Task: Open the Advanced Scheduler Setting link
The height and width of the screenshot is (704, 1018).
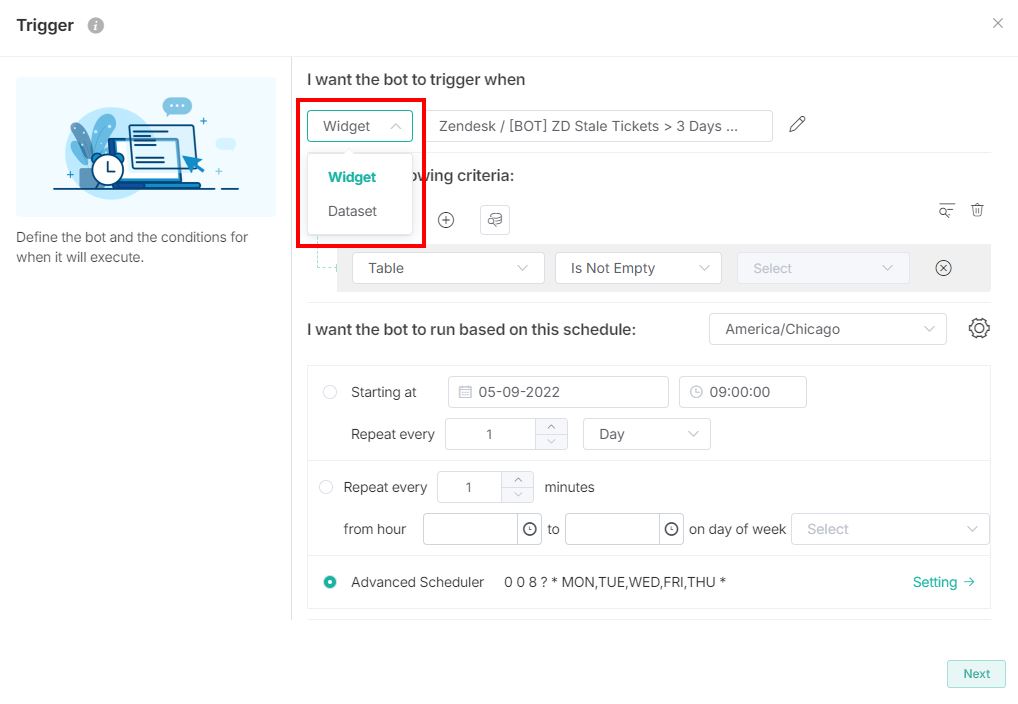Action: point(943,582)
